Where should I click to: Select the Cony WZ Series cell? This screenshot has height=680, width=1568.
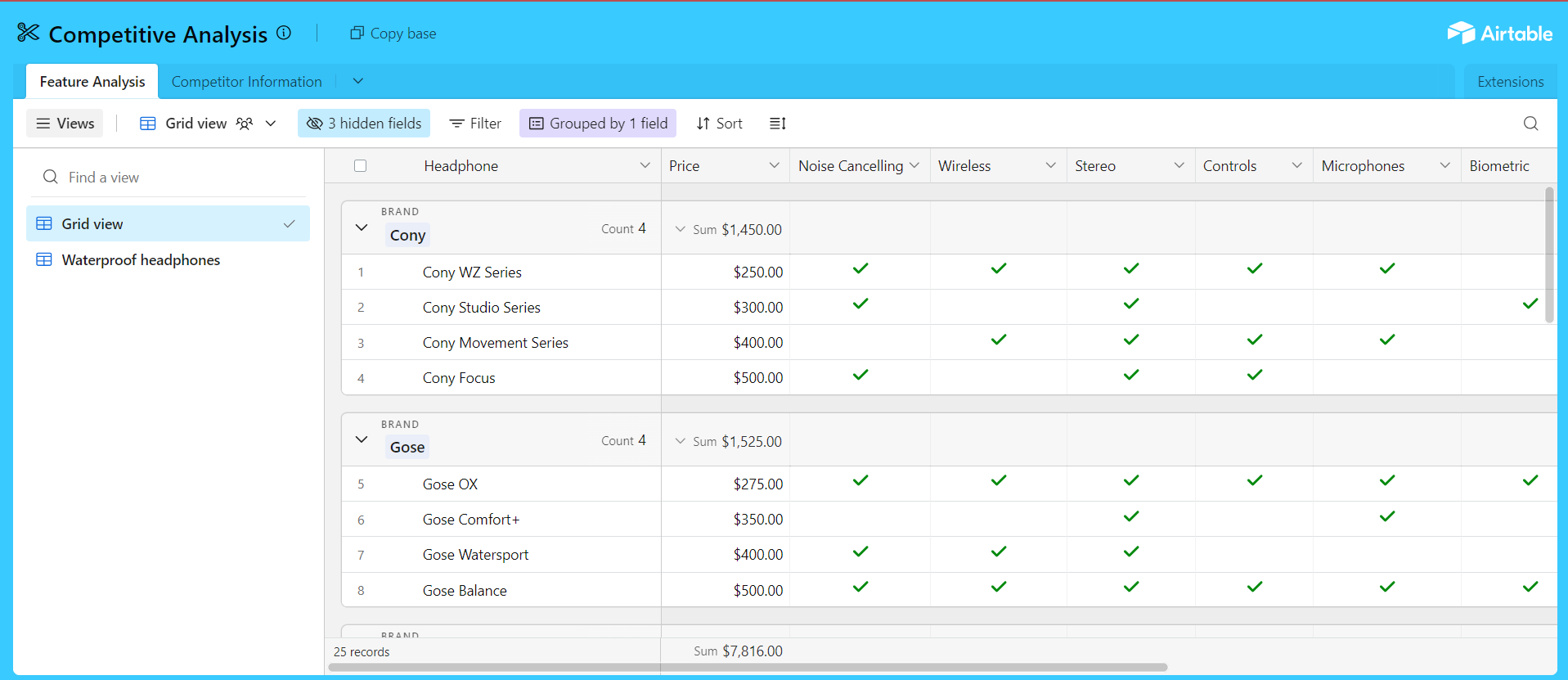tap(501, 272)
